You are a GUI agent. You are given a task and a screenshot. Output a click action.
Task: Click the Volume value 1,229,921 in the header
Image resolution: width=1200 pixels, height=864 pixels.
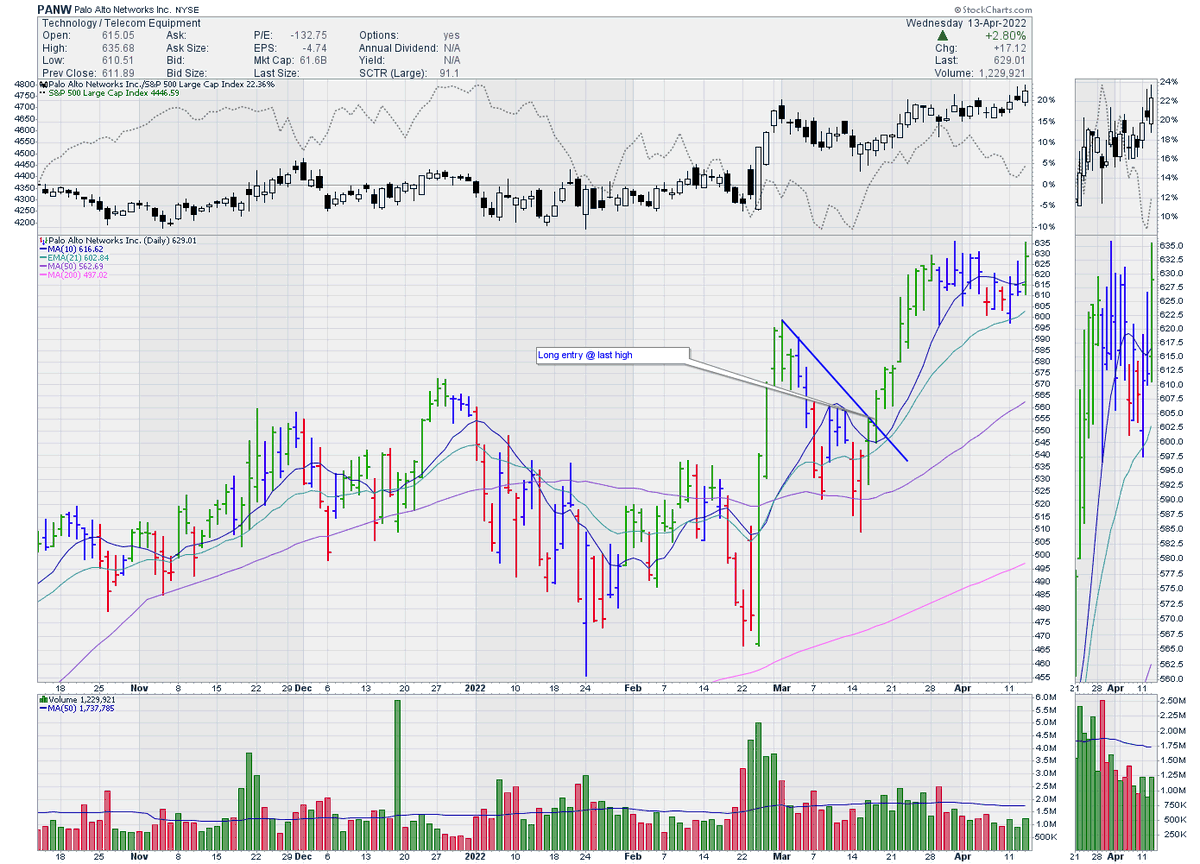(x=1003, y=73)
